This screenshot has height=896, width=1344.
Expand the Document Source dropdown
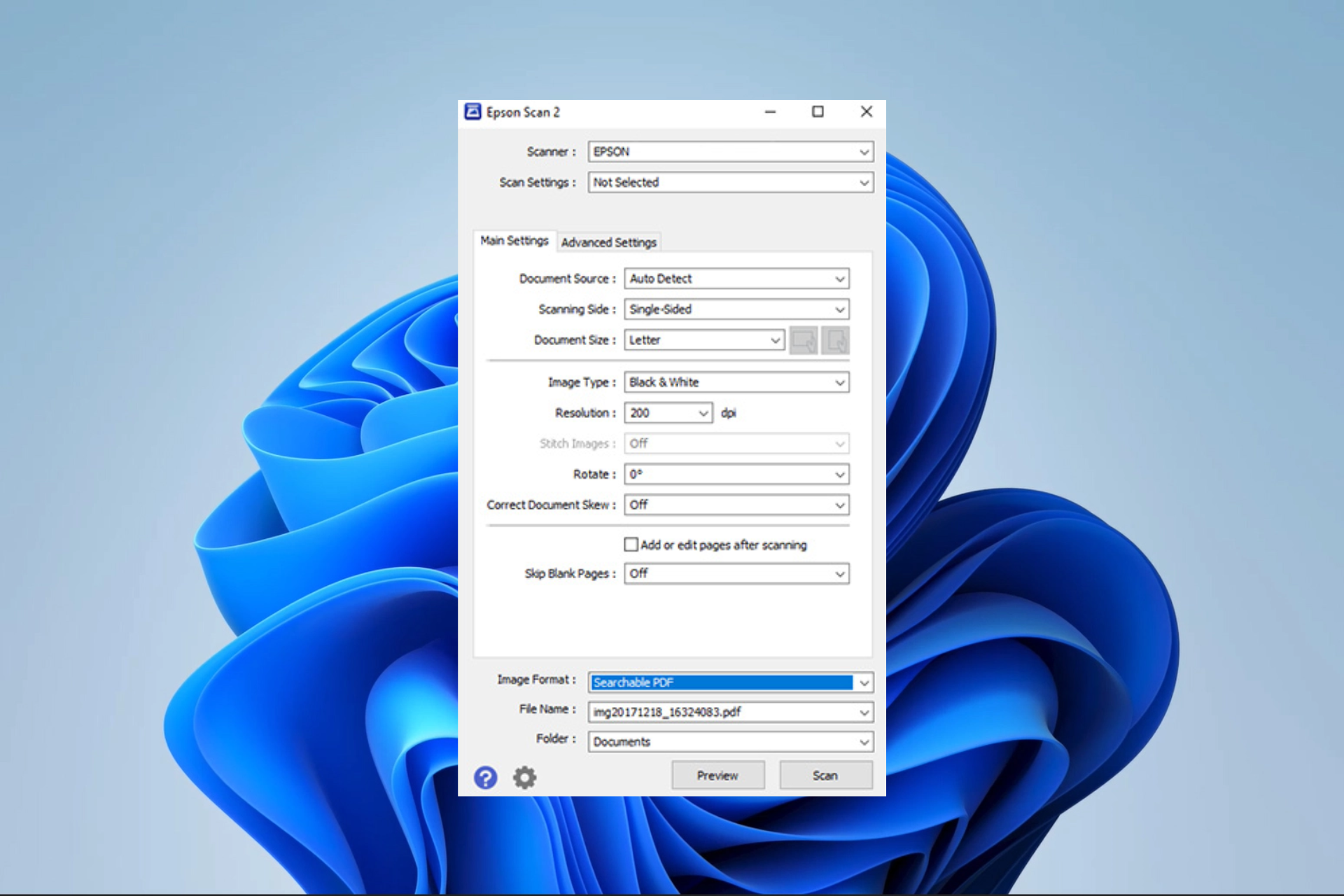click(x=736, y=279)
